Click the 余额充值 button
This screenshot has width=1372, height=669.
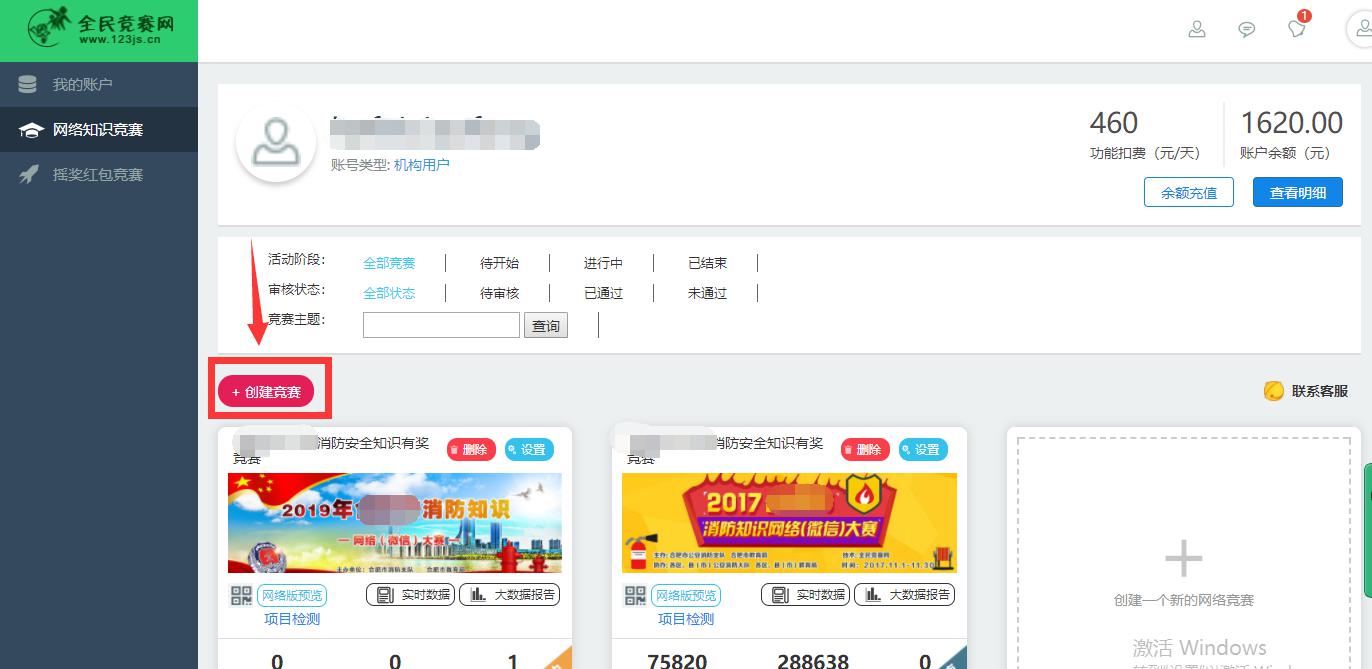[1189, 193]
